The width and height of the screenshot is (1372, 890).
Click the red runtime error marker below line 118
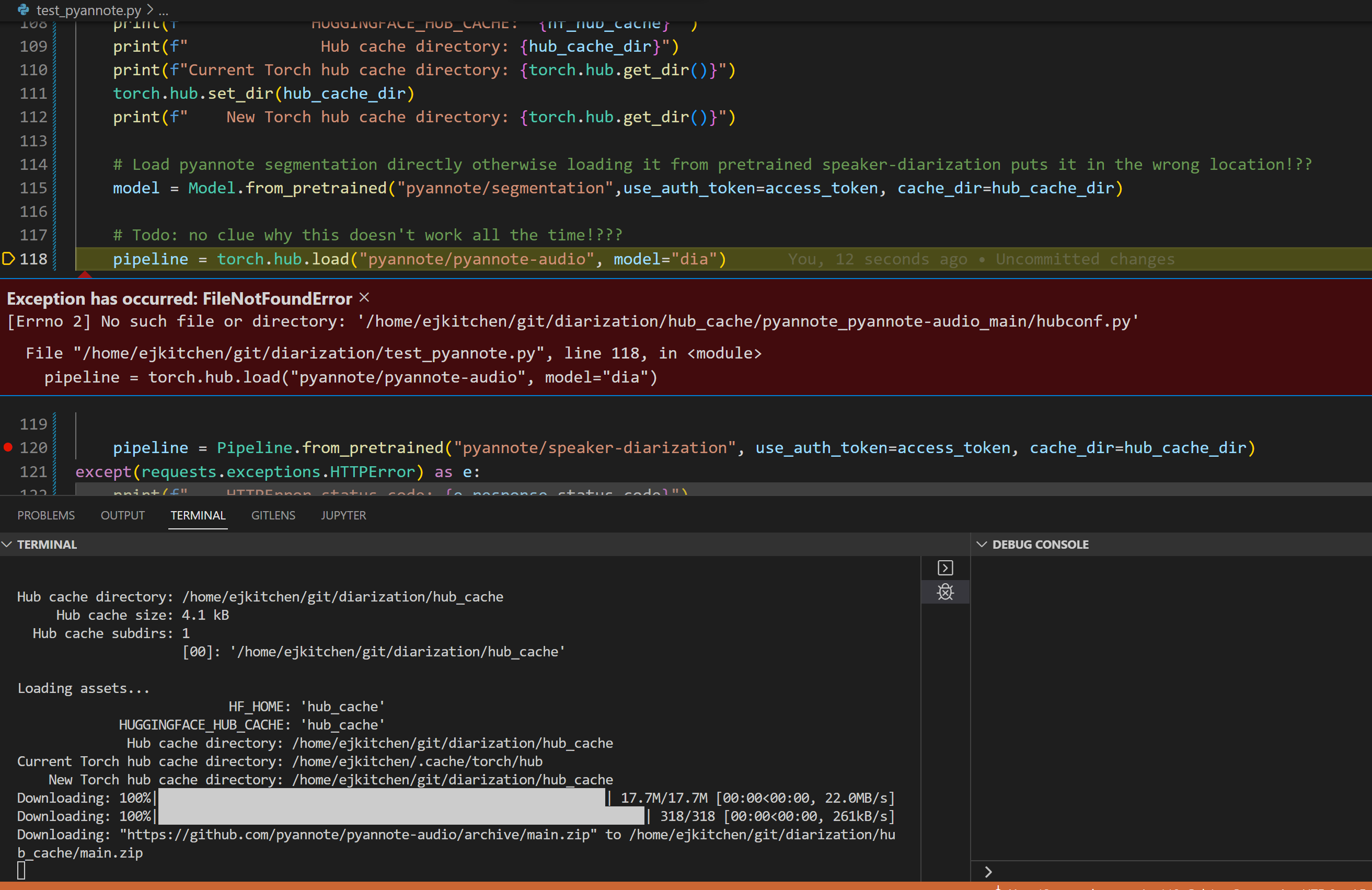pos(85,275)
